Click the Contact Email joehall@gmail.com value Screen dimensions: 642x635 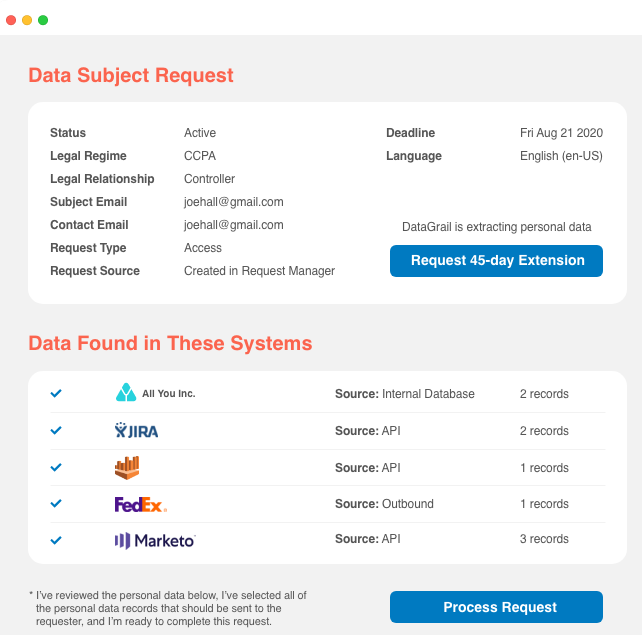coord(233,225)
